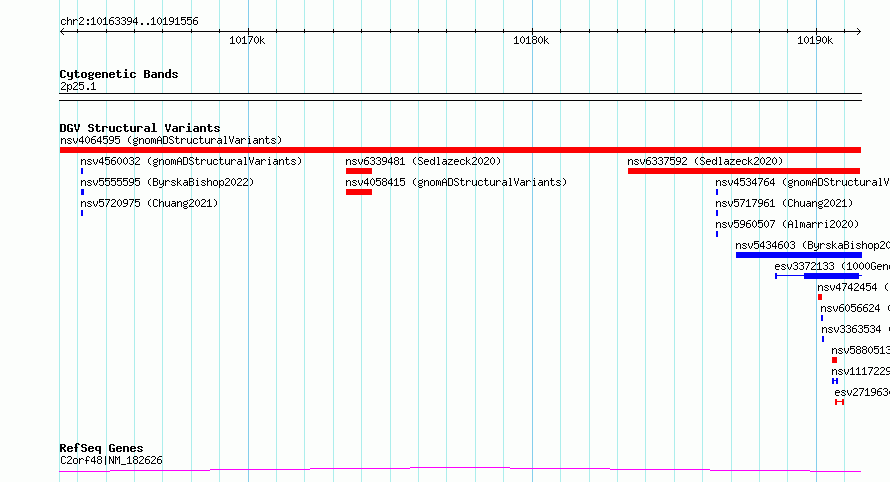Click the red nsv6337592 variant bar
Image resolution: width=890 pixels, height=482 pixels.
coord(744,171)
